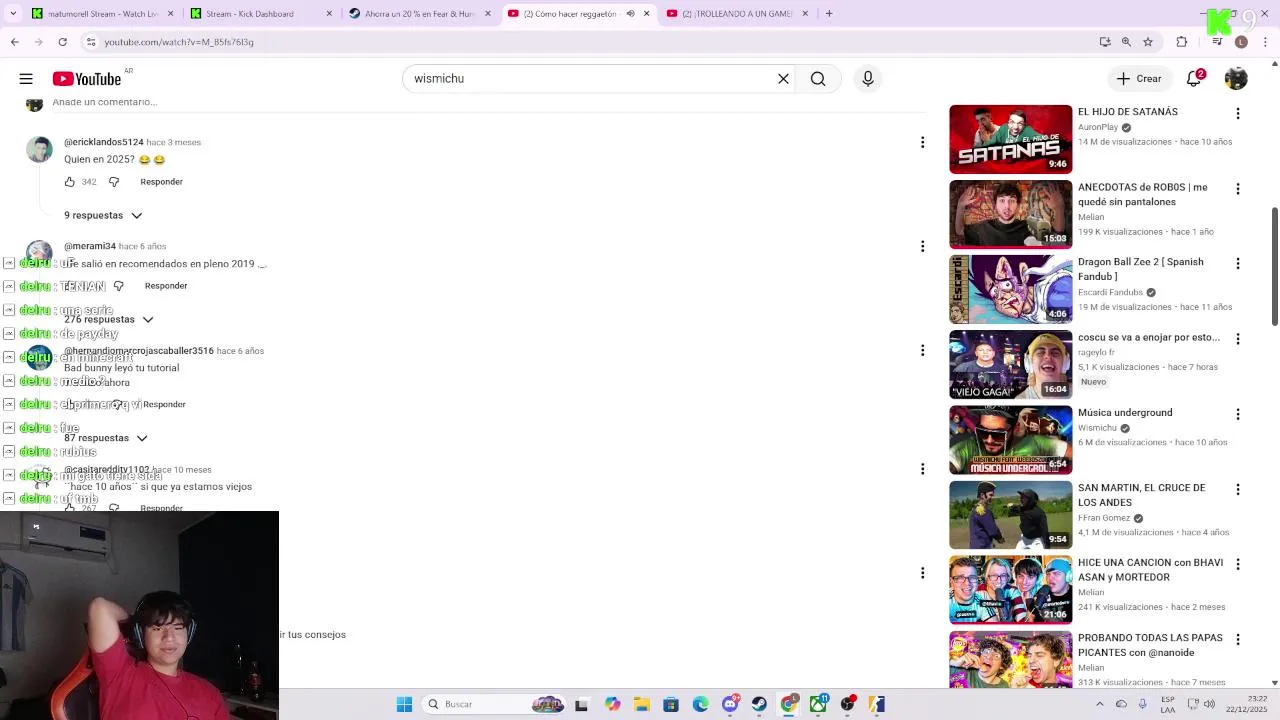
Task: Open Wismichu channel under 'Música underground'
Action: pos(1097,428)
